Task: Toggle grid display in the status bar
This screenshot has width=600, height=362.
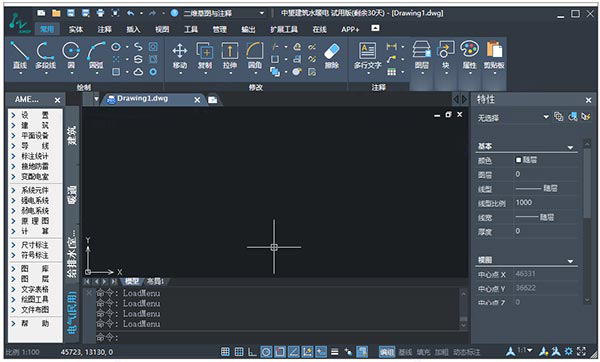Action: [239, 351]
